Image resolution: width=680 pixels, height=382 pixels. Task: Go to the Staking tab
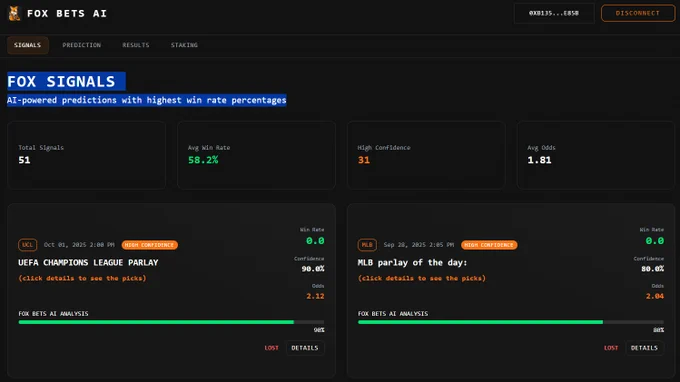coord(184,45)
